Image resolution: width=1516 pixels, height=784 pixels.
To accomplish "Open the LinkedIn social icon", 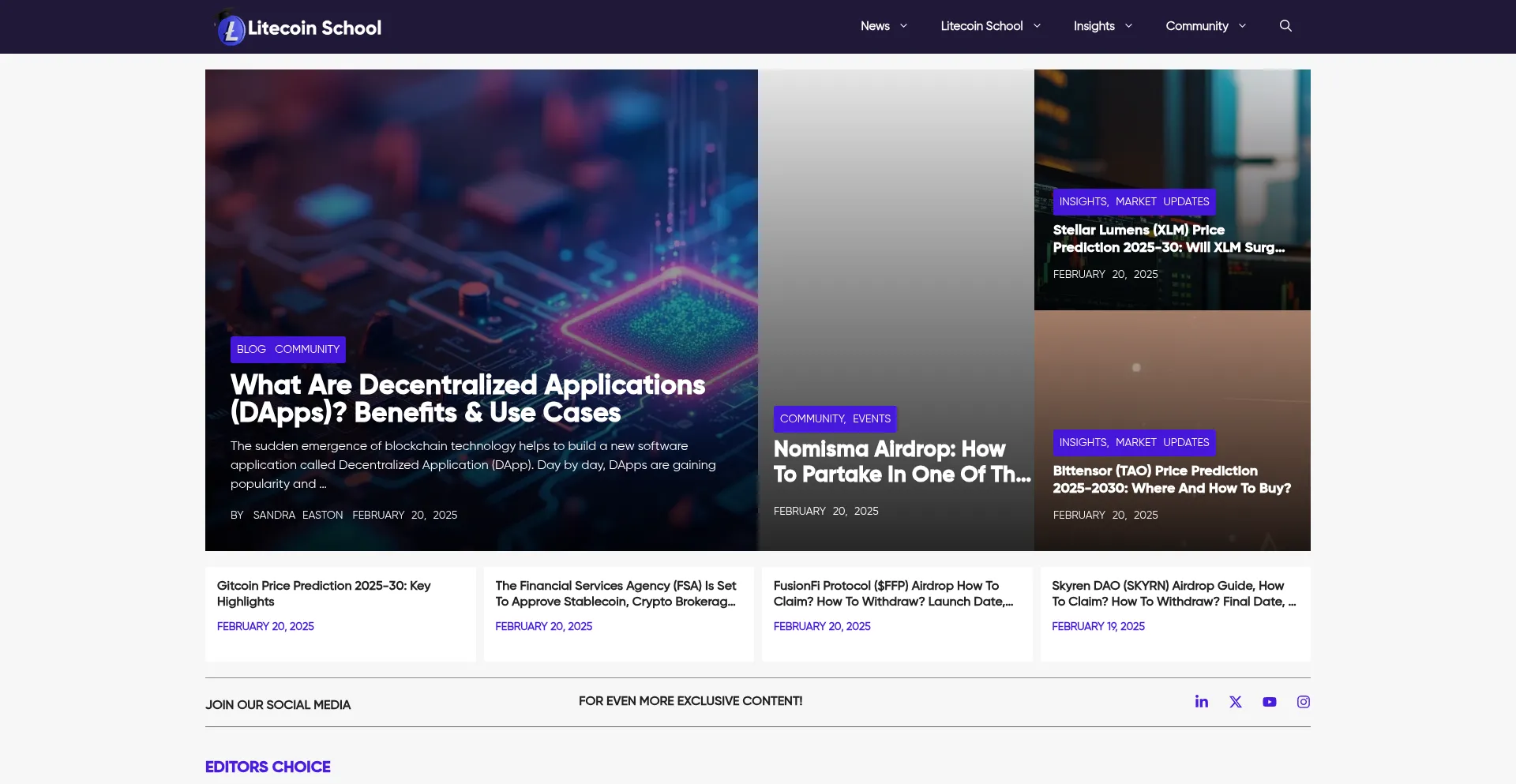I will pos(1202,702).
